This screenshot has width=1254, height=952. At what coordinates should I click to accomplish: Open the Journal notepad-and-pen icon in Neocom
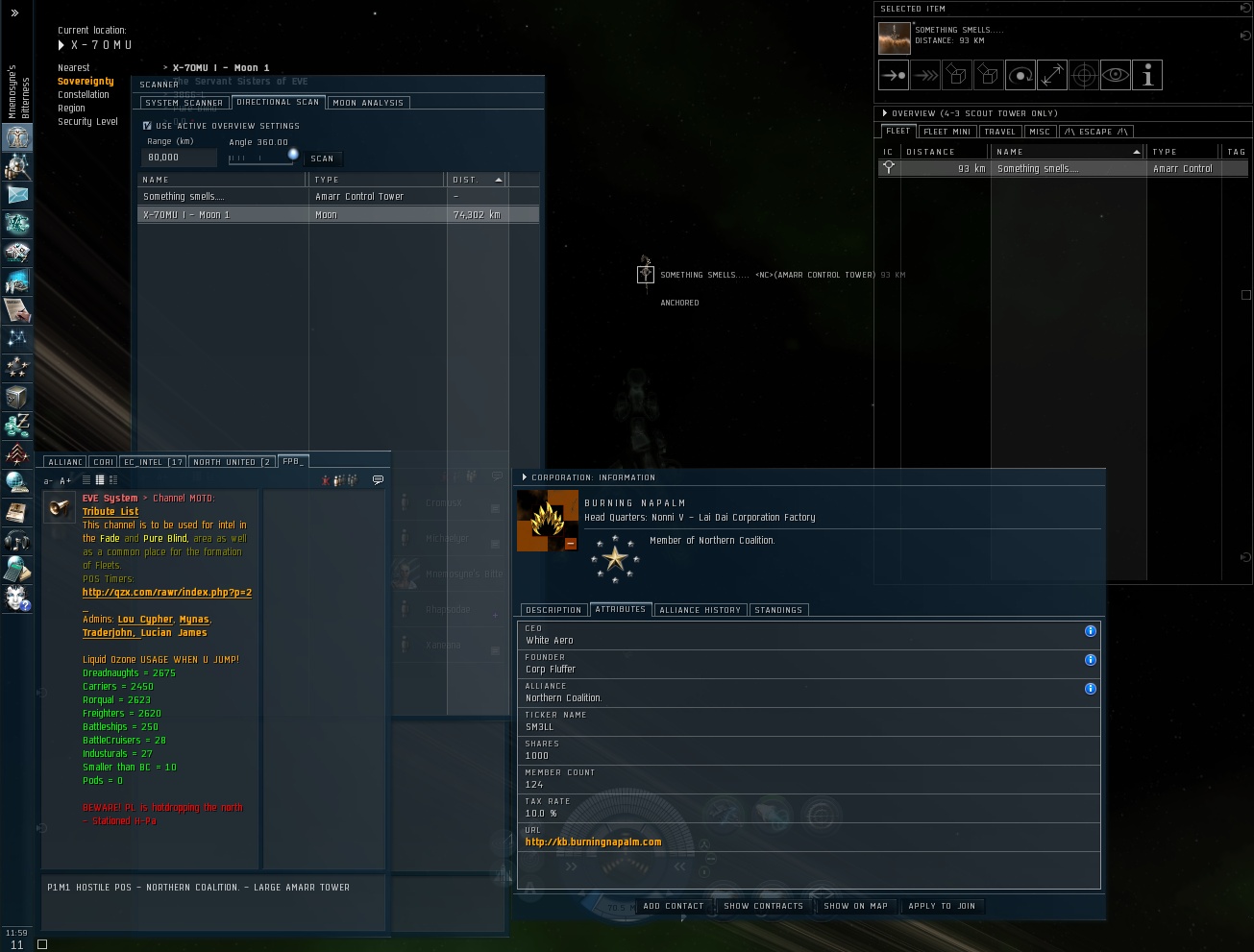point(17,310)
